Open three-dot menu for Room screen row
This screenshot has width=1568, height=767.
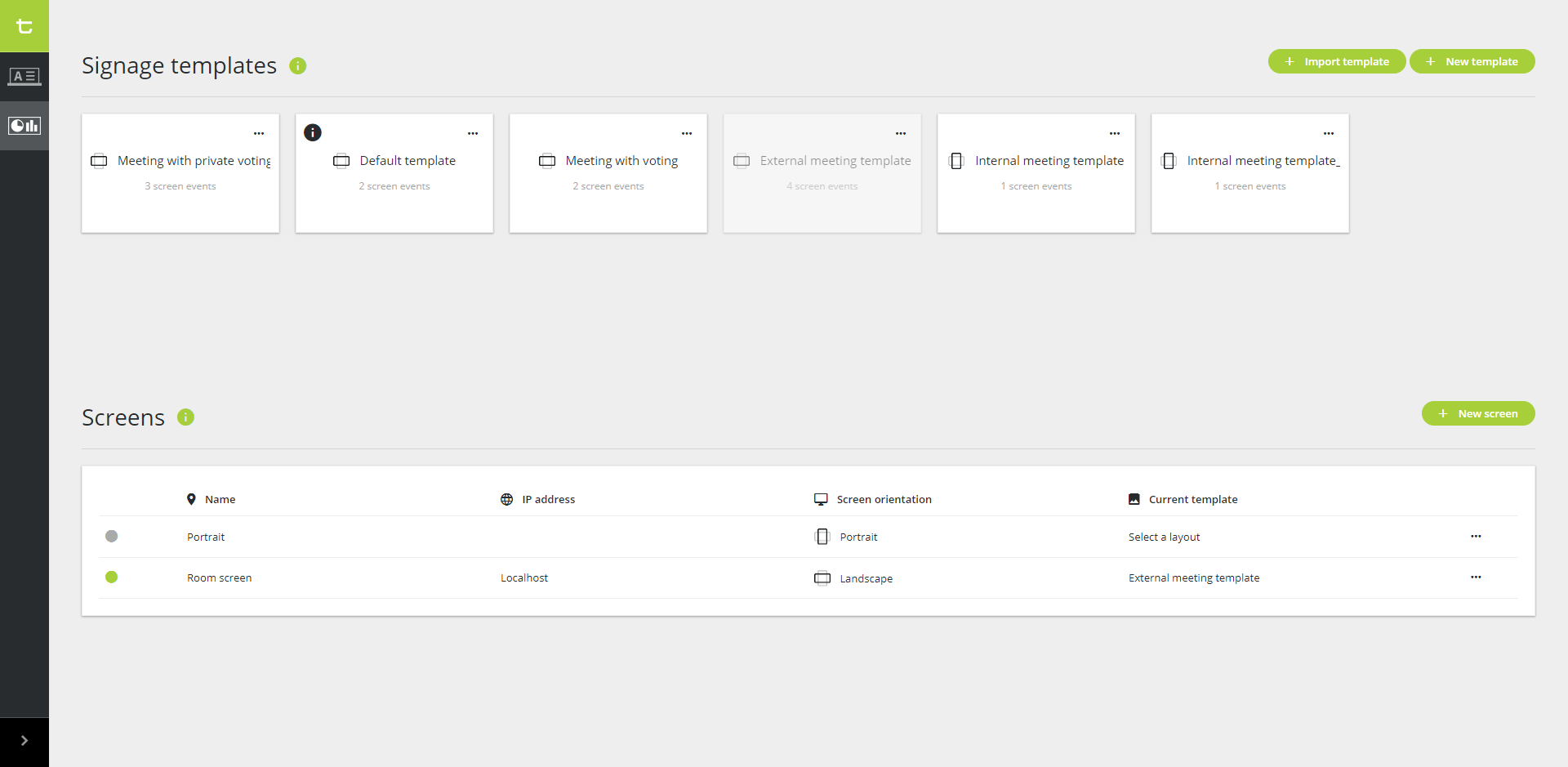click(x=1476, y=577)
